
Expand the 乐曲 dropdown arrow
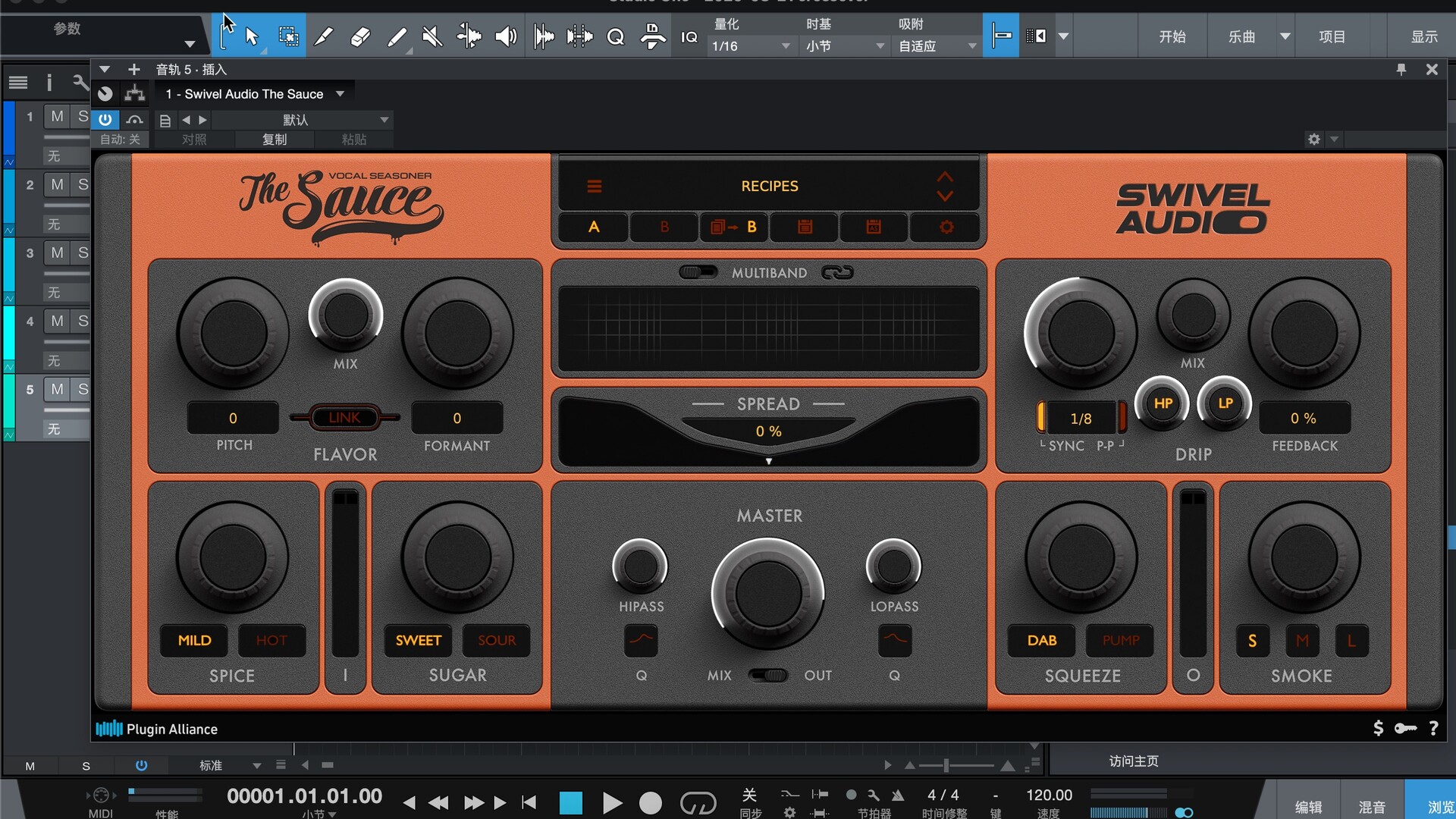click(1285, 36)
